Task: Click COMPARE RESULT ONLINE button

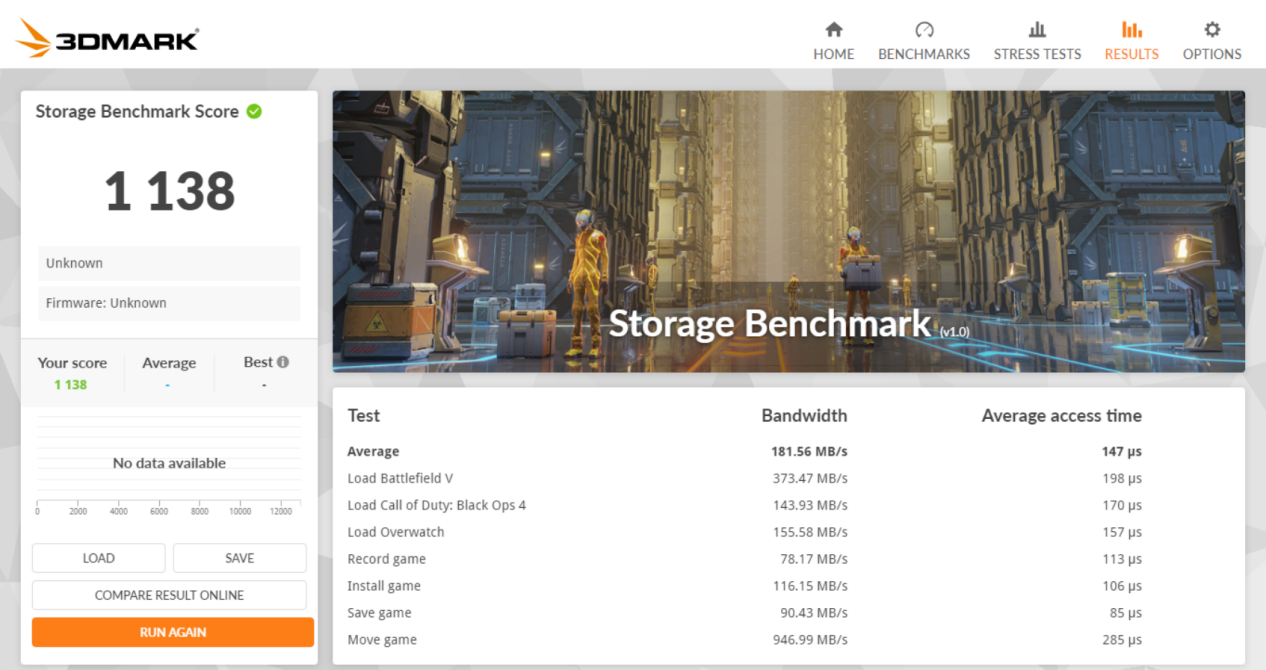Action: tap(169, 595)
